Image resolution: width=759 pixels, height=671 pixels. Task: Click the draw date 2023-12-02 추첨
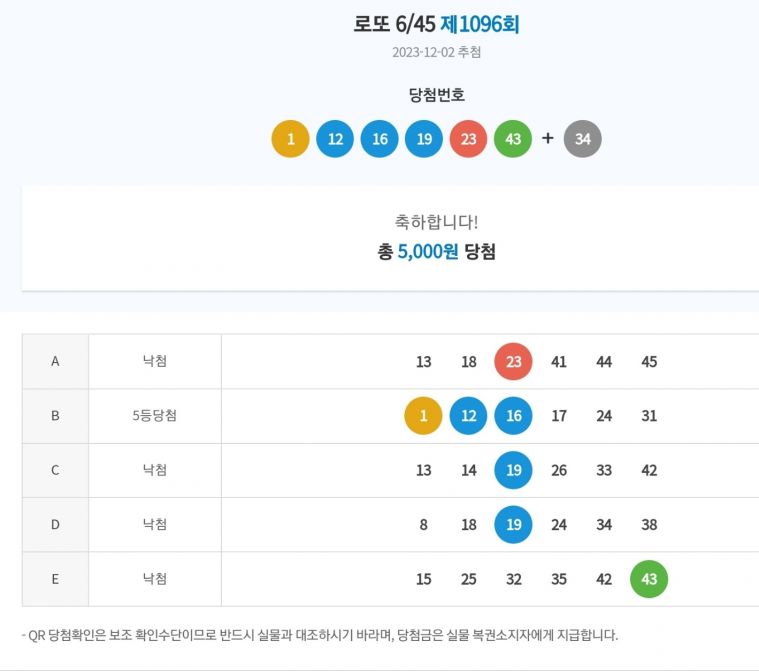437,52
